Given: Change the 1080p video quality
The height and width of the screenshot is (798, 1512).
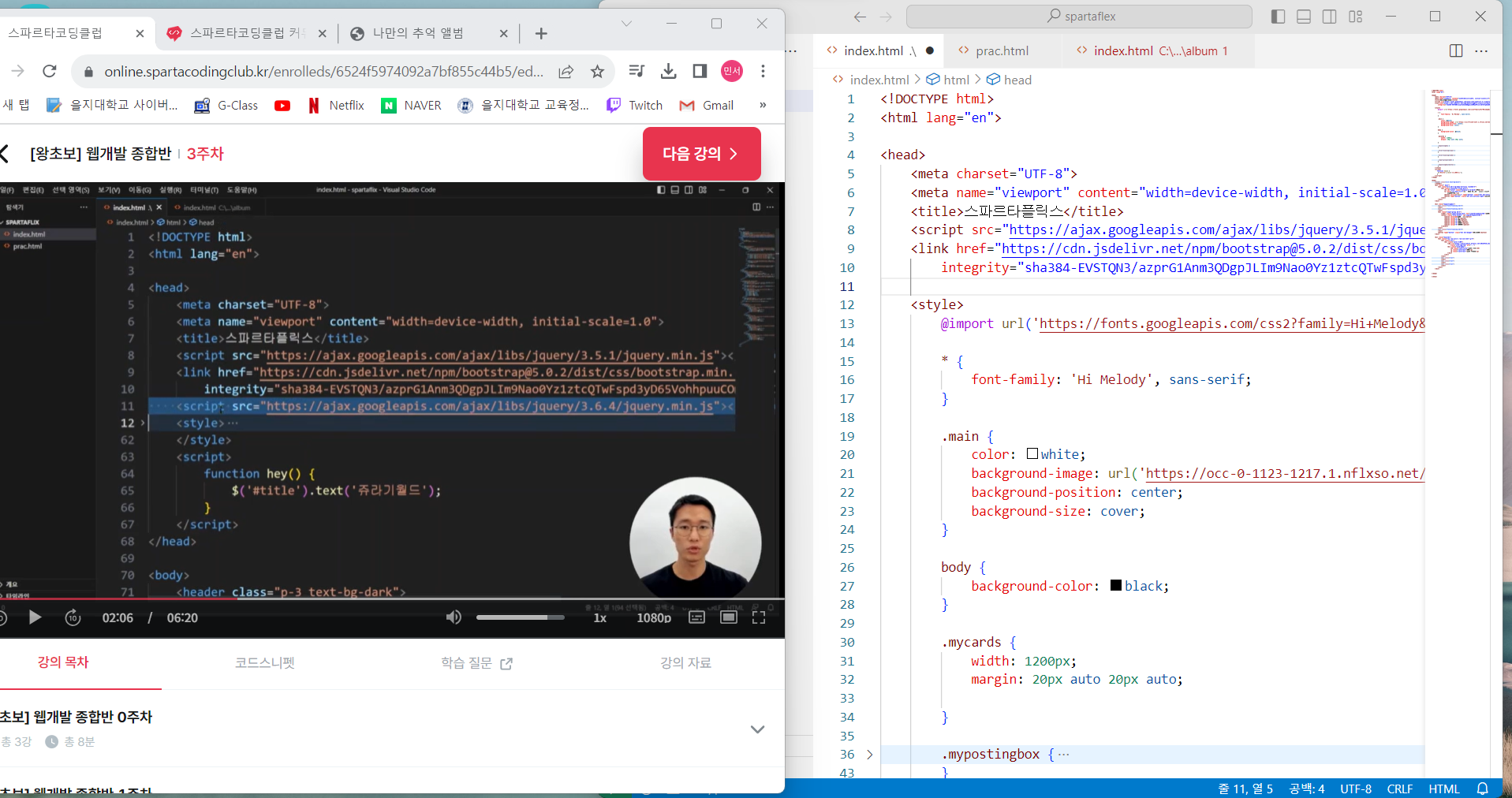Looking at the screenshot, I should coord(654,618).
